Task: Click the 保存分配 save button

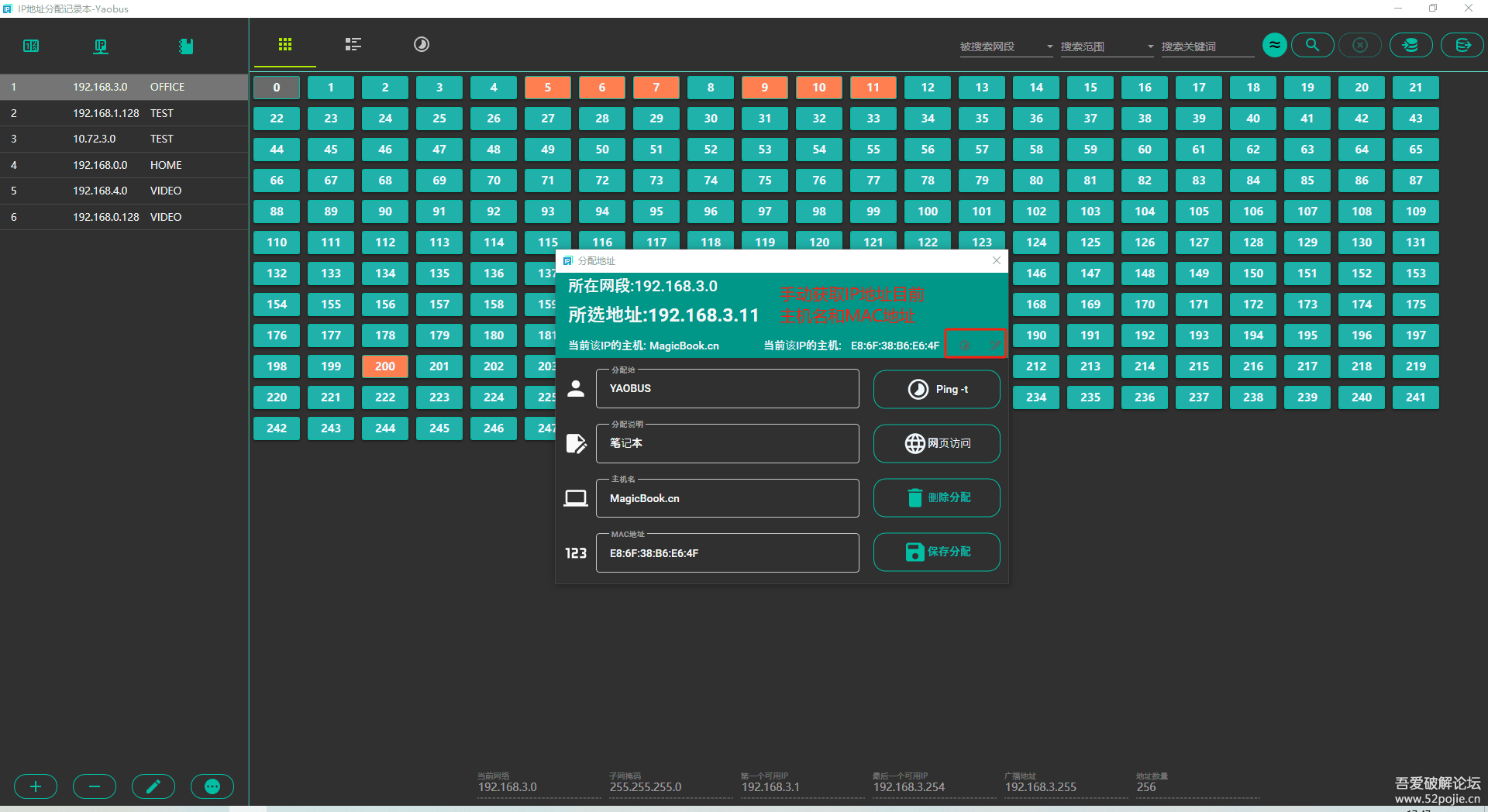Action: tap(936, 552)
